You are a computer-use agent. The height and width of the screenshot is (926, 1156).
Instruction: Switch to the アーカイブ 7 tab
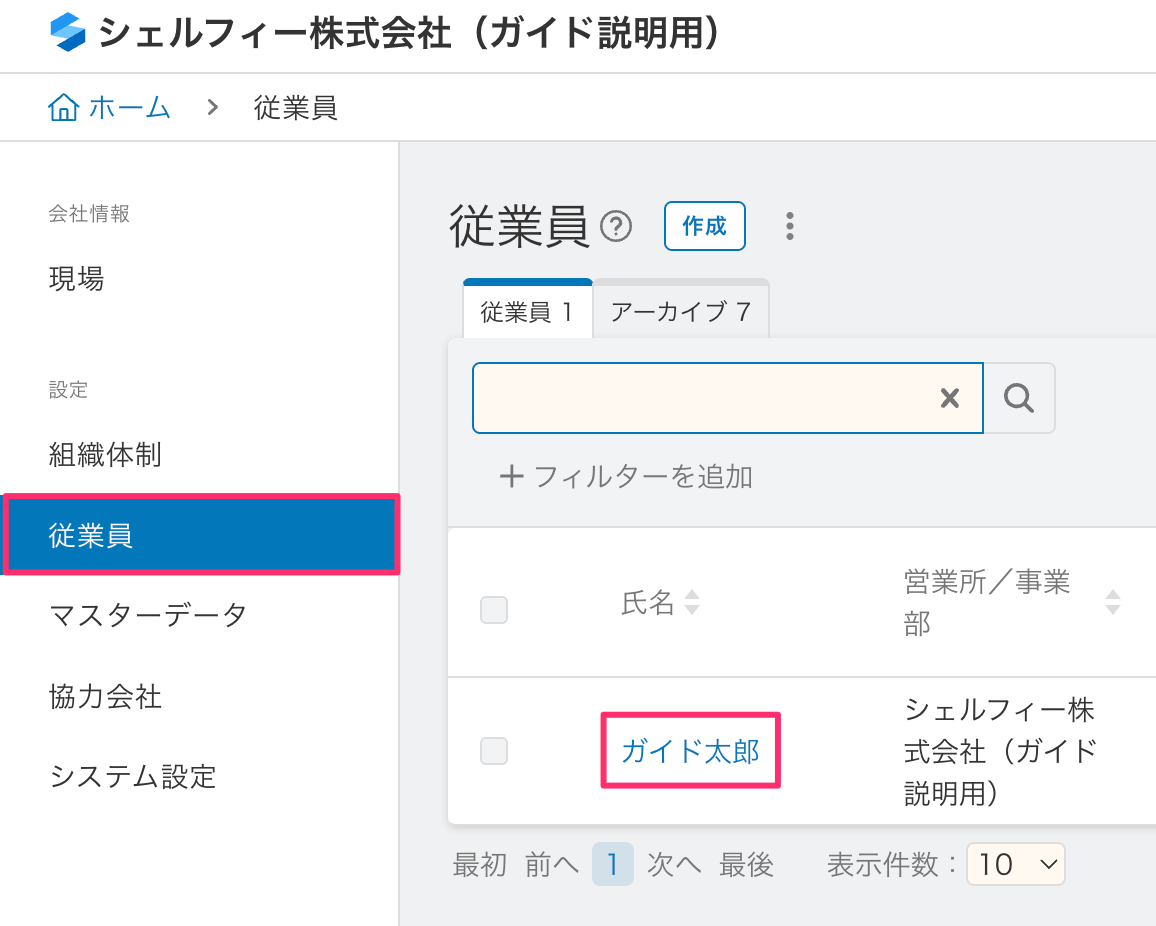(x=680, y=312)
